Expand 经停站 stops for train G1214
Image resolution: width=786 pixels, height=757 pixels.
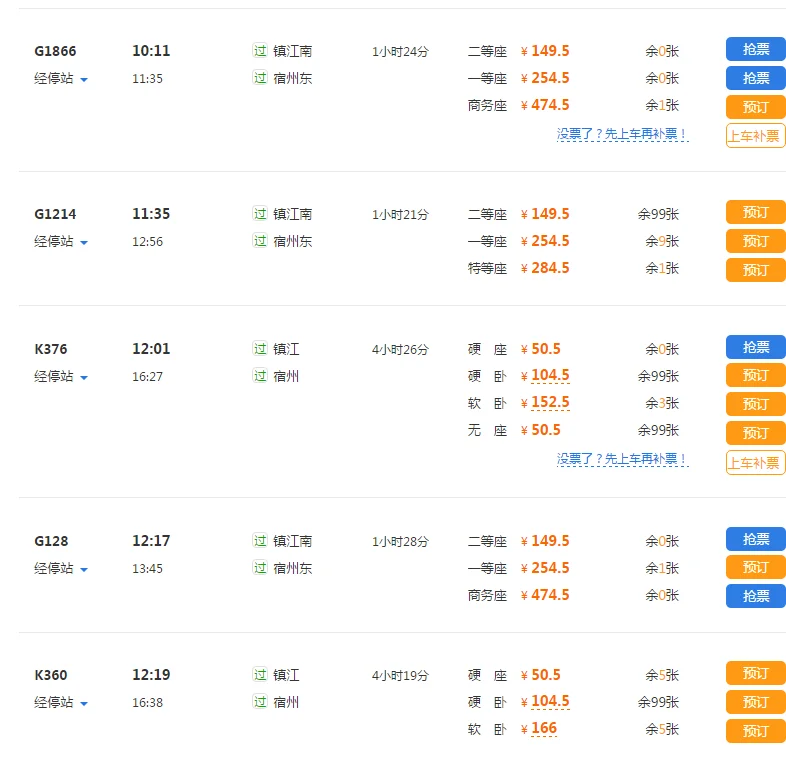point(61,241)
